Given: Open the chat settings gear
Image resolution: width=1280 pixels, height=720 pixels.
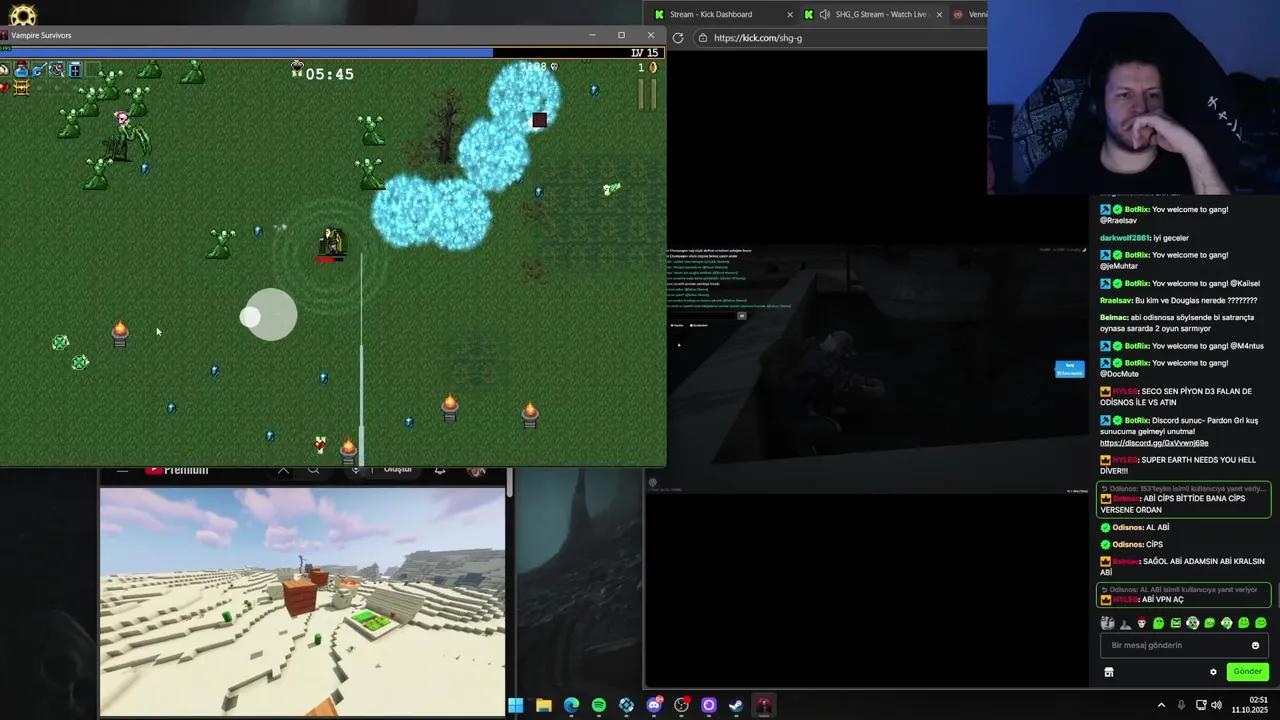Looking at the screenshot, I should [x=1213, y=672].
